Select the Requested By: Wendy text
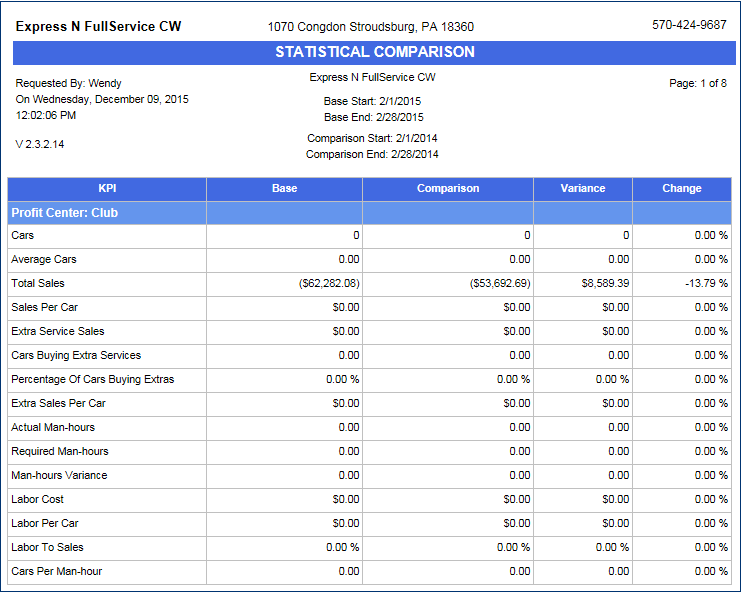 (68, 83)
